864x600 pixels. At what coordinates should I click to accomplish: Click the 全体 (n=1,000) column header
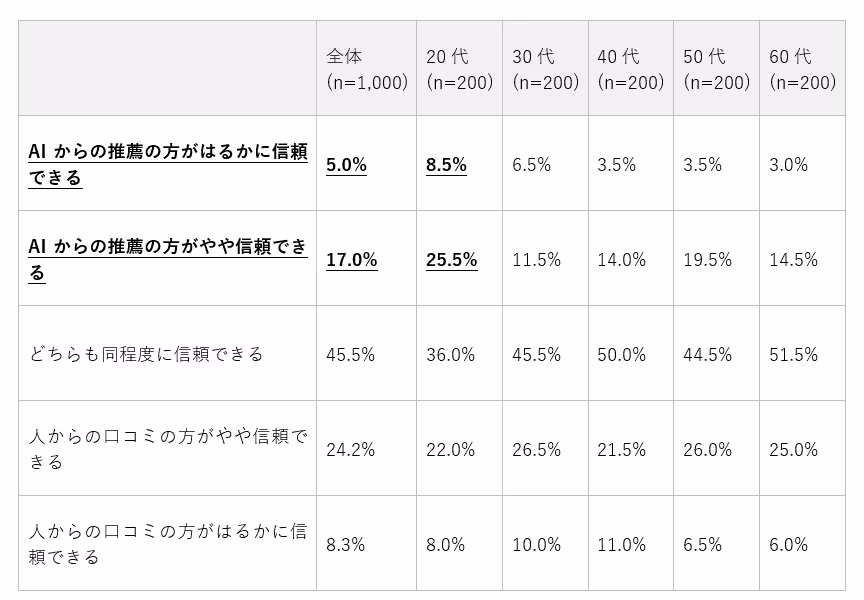point(366,68)
